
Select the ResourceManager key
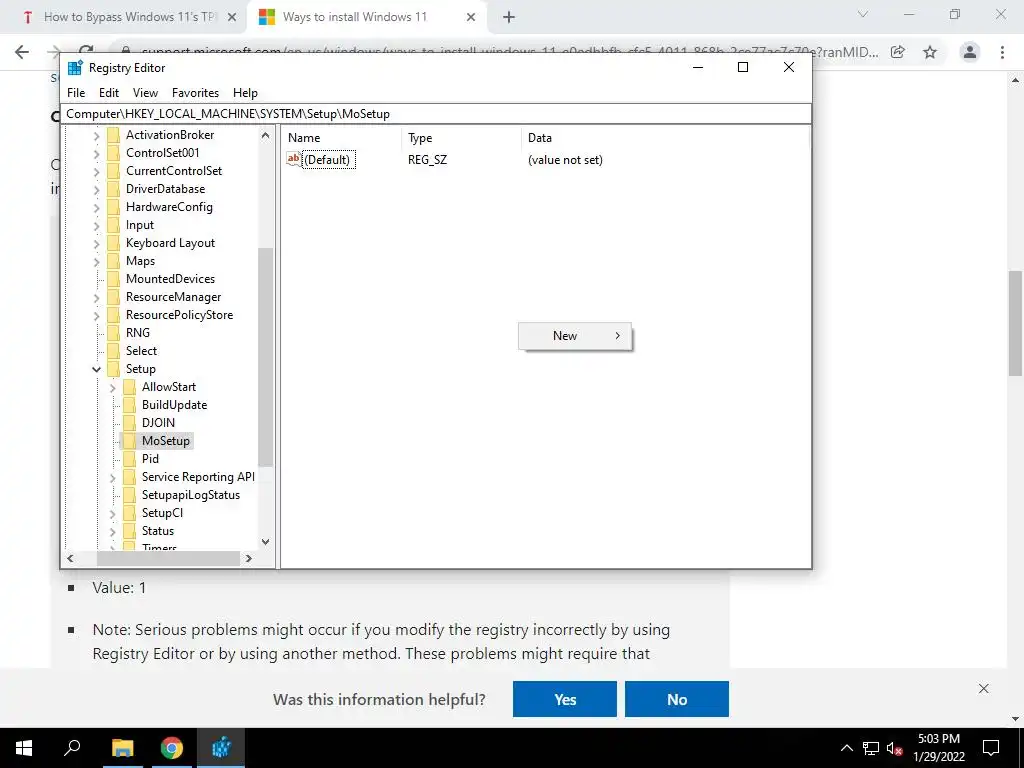pos(173,296)
